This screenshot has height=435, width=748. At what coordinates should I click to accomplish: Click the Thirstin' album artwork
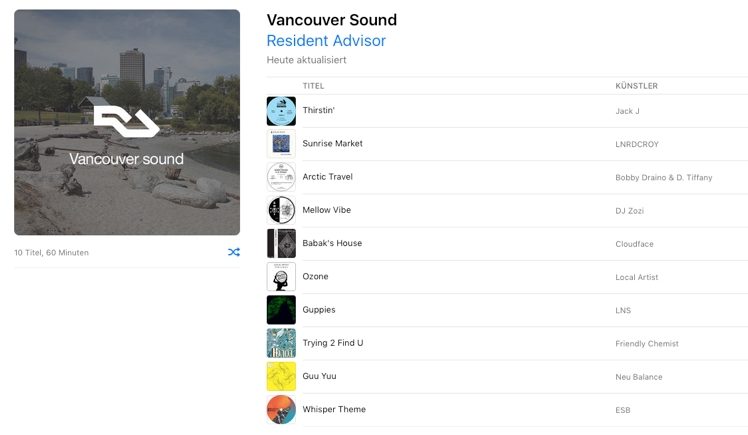click(x=281, y=111)
